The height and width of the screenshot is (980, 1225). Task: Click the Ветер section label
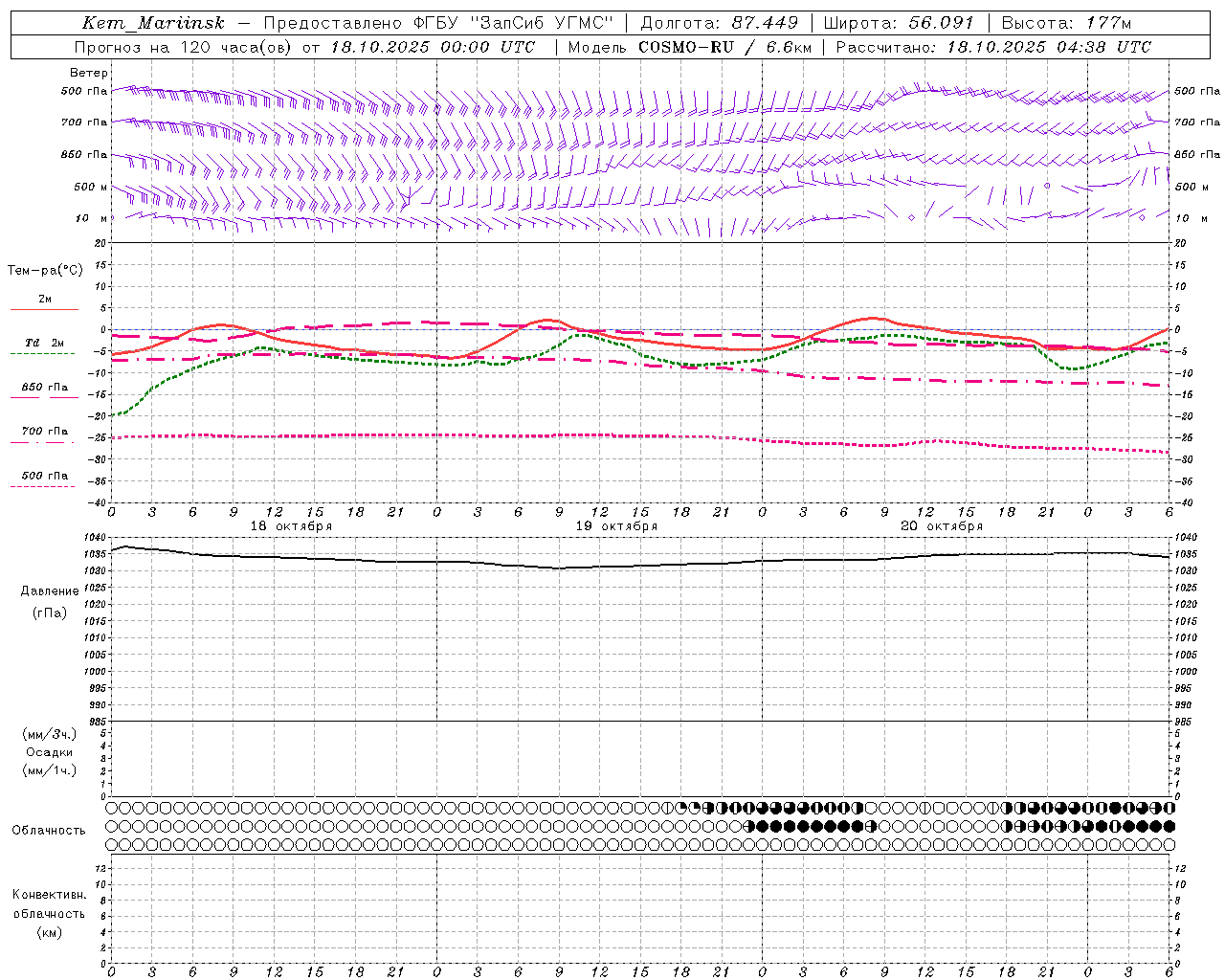pyautogui.click(x=89, y=73)
